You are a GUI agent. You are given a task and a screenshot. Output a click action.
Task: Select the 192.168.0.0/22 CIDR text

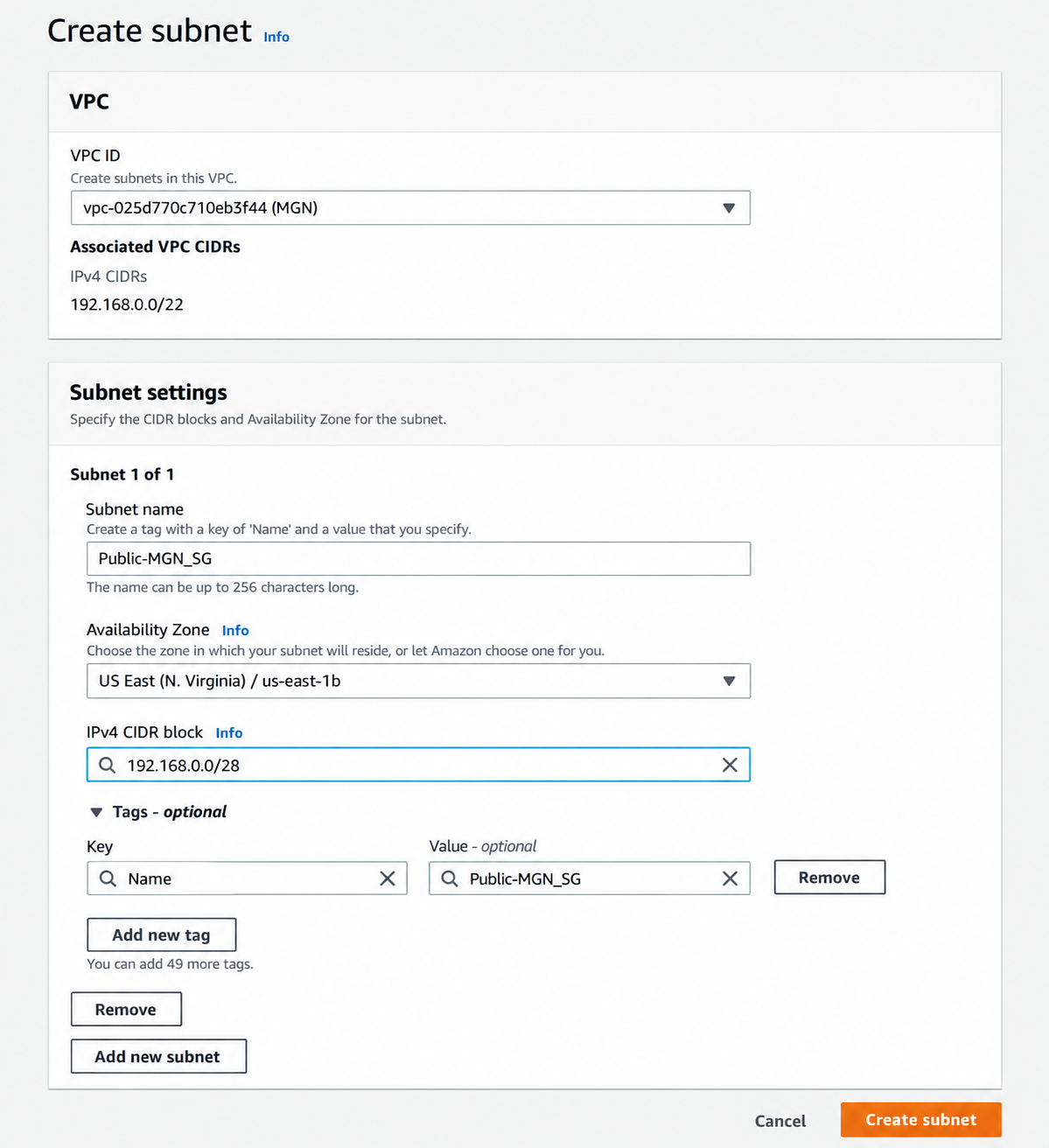coord(127,304)
